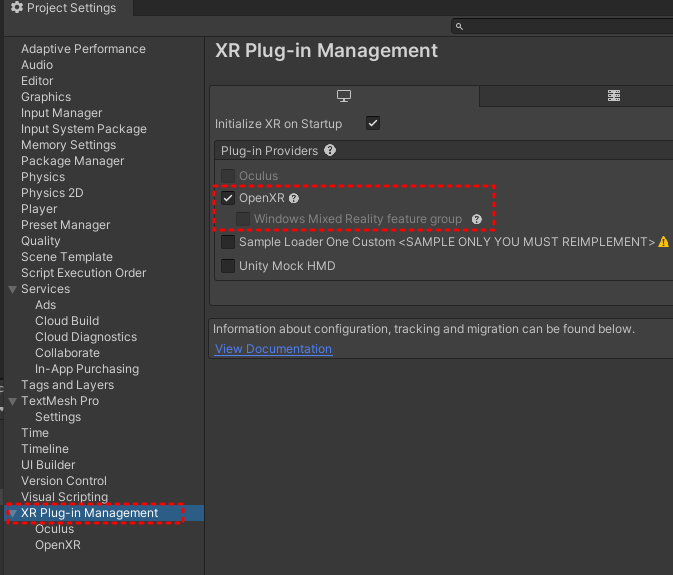The width and height of the screenshot is (673, 575).
Task: Check Windows Mixed Reality feature group box
Action: [x=243, y=219]
